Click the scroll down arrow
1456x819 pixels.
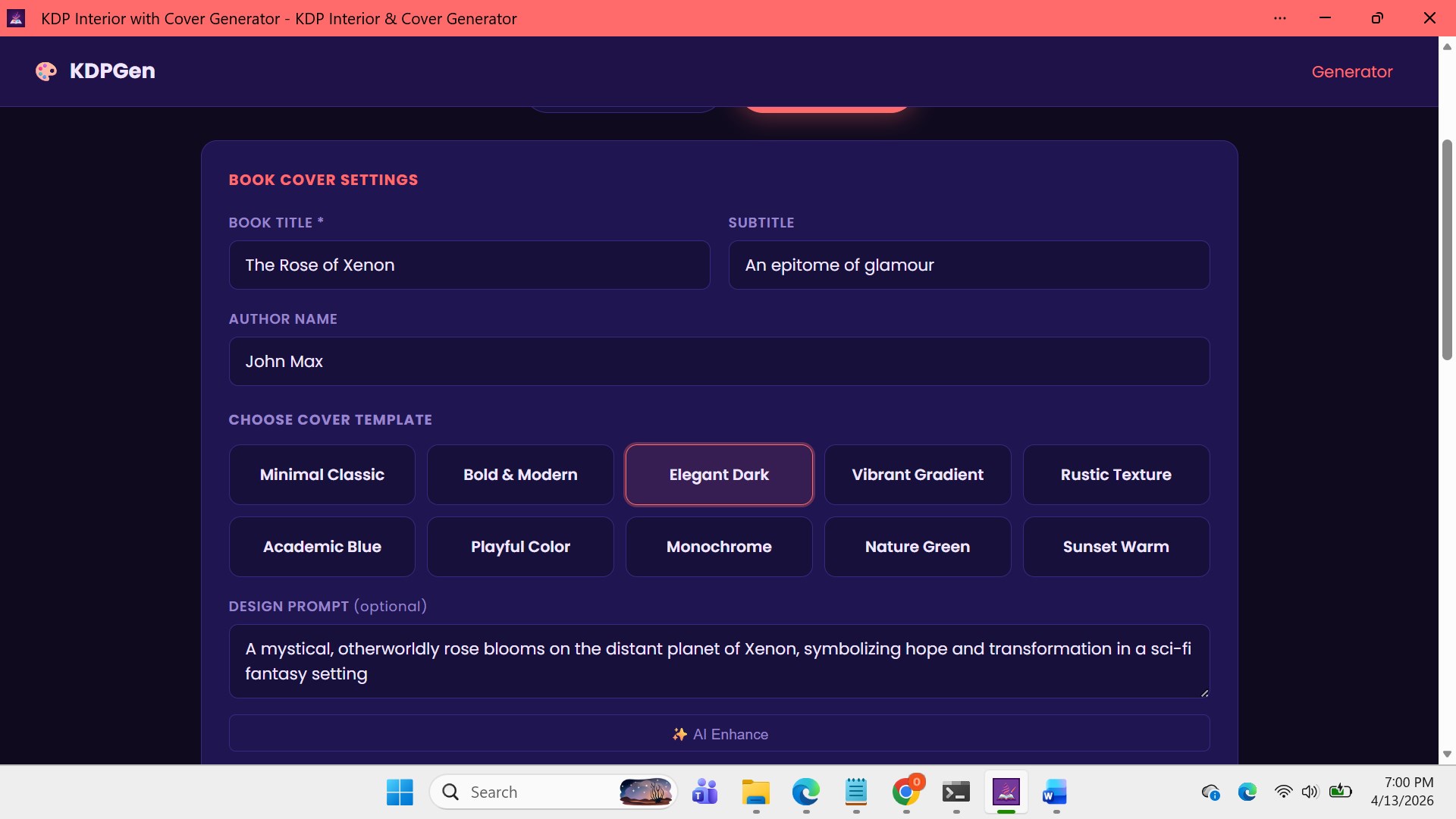1447,754
